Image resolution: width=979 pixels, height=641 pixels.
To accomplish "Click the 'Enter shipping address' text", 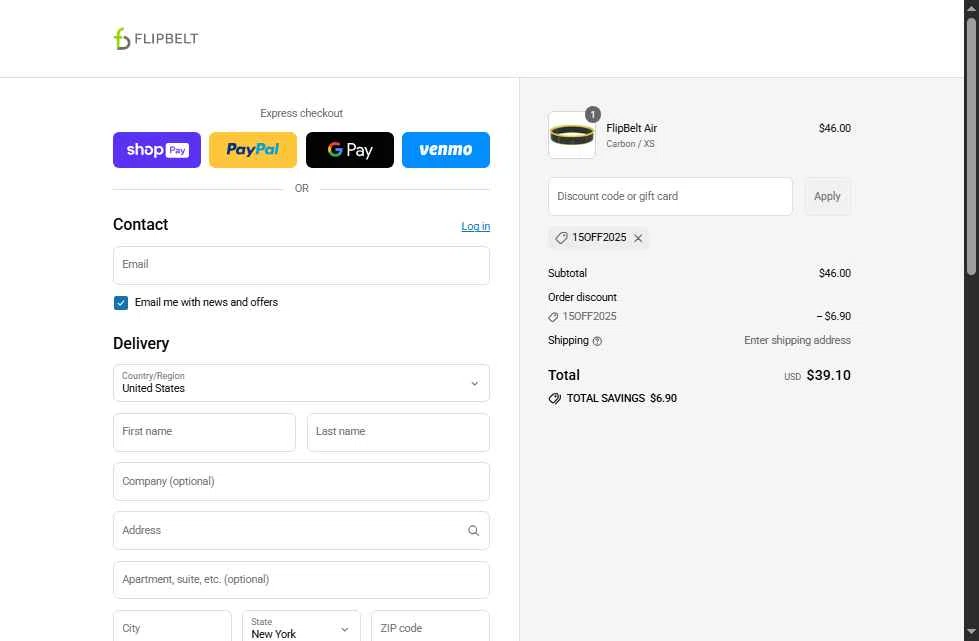I will pos(797,340).
